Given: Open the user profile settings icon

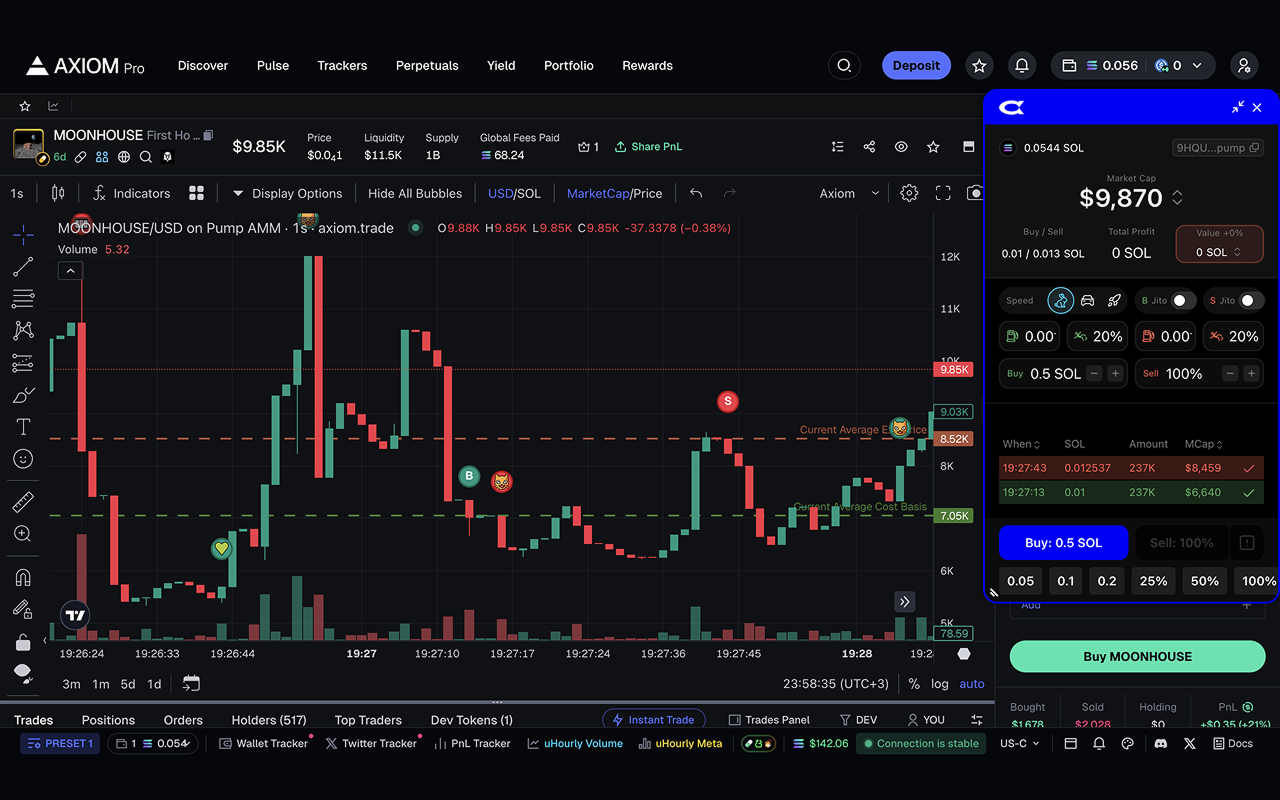Looking at the screenshot, I should (1244, 66).
